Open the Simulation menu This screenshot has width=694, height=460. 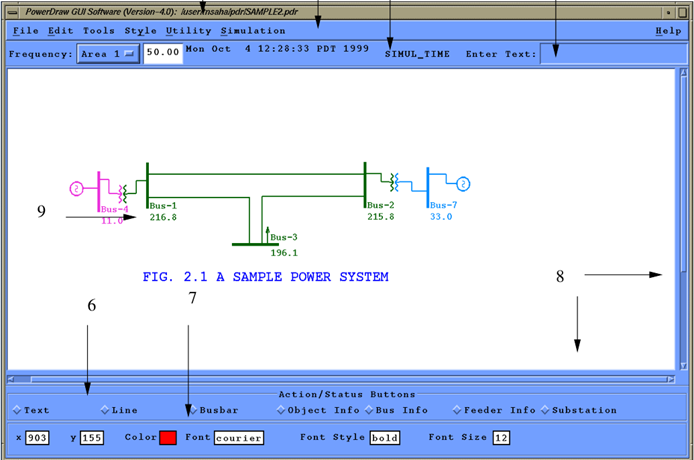pos(253,31)
